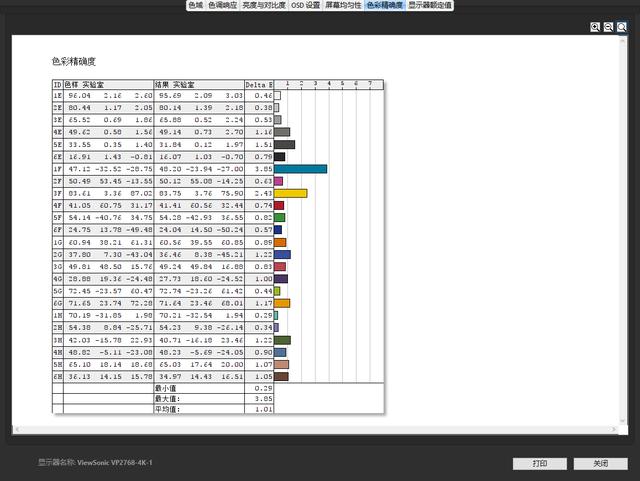Click the orange bar for row 1G
This screenshot has height=481, width=640.
click(280, 242)
